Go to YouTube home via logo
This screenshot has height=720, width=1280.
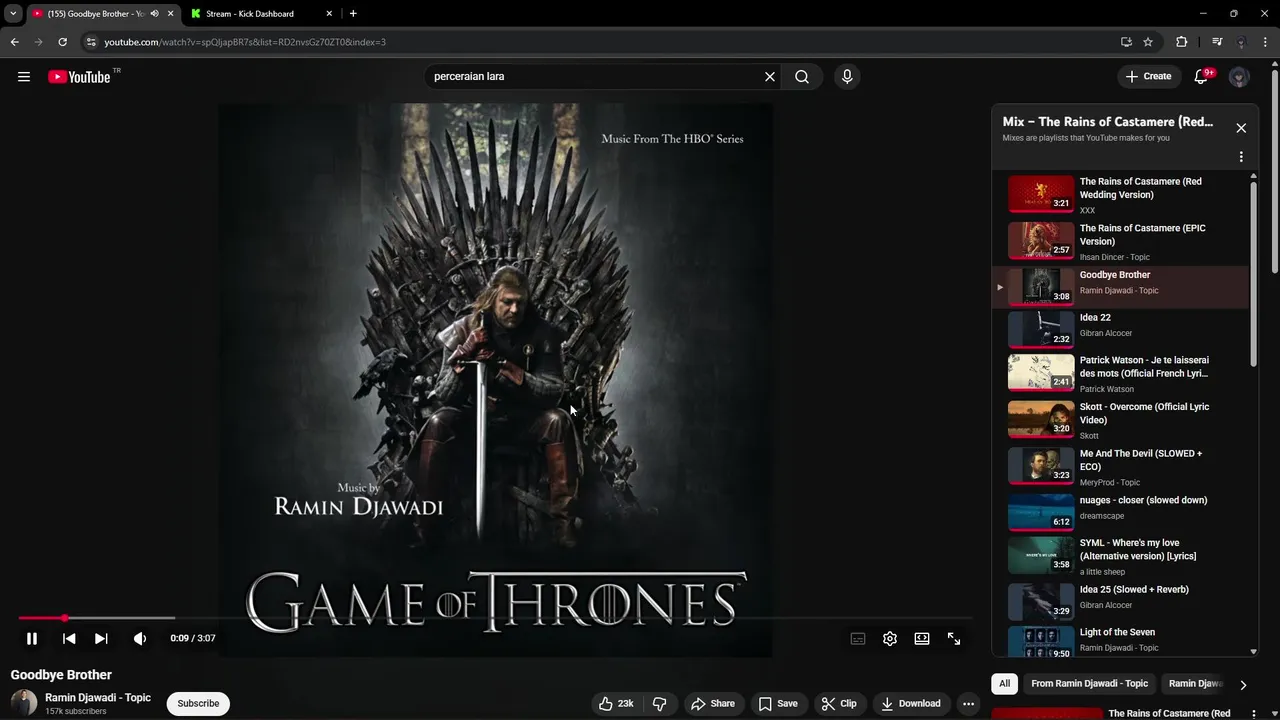tap(80, 77)
